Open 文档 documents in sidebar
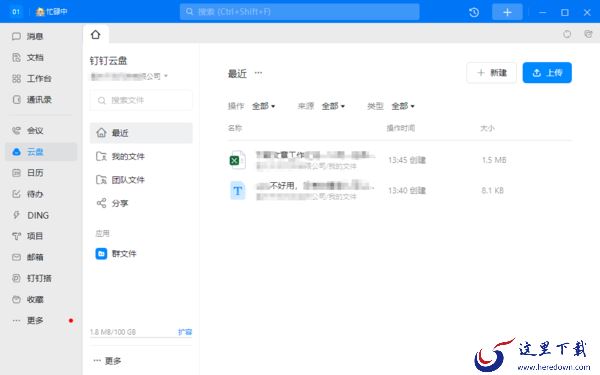 [x=34, y=58]
